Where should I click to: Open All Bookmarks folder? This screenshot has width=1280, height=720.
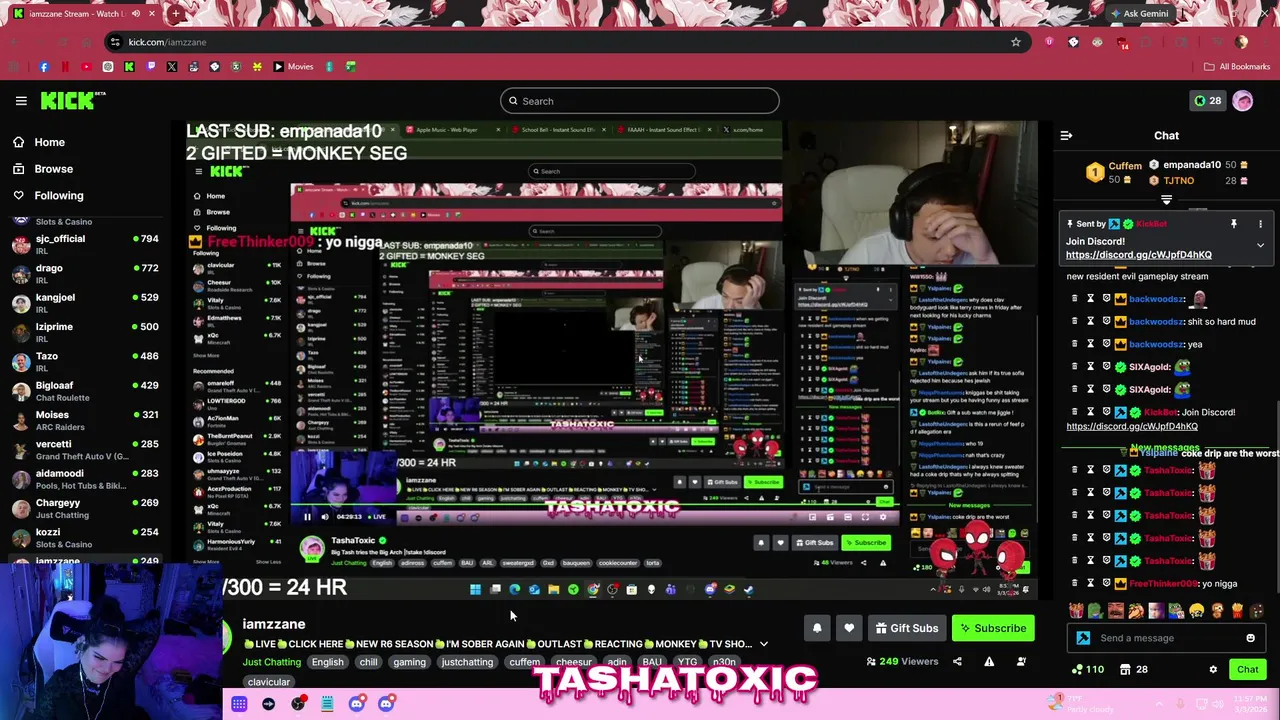coord(1237,67)
